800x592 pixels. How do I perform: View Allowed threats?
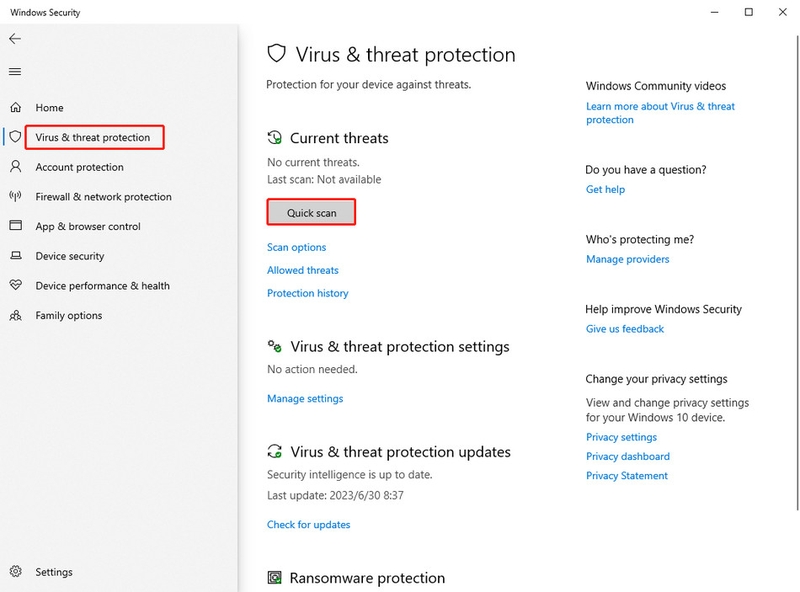(x=303, y=270)
